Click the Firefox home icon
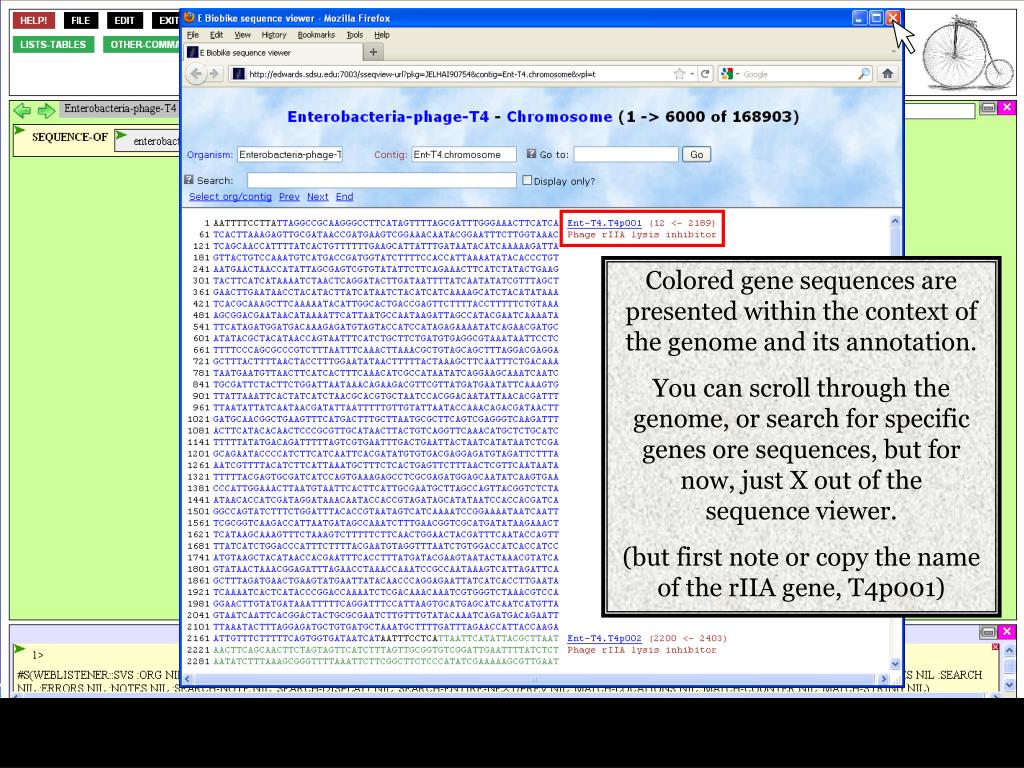Viewport: 1024px width, 768px height. [887, 73]
